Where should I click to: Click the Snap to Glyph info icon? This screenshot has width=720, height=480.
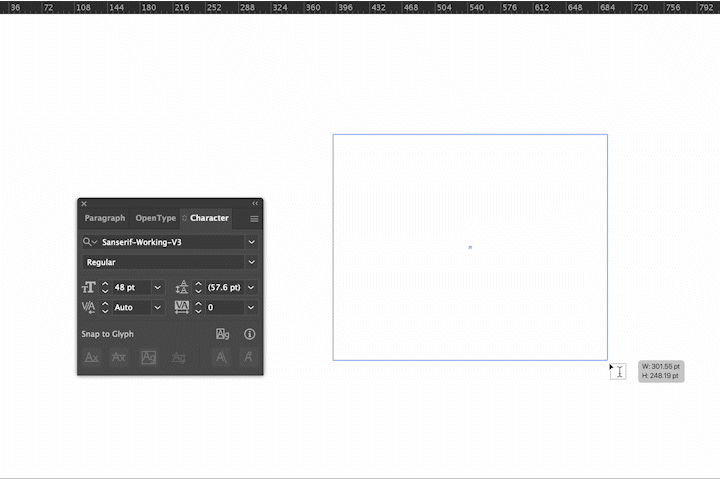click(x=250, y=334)
